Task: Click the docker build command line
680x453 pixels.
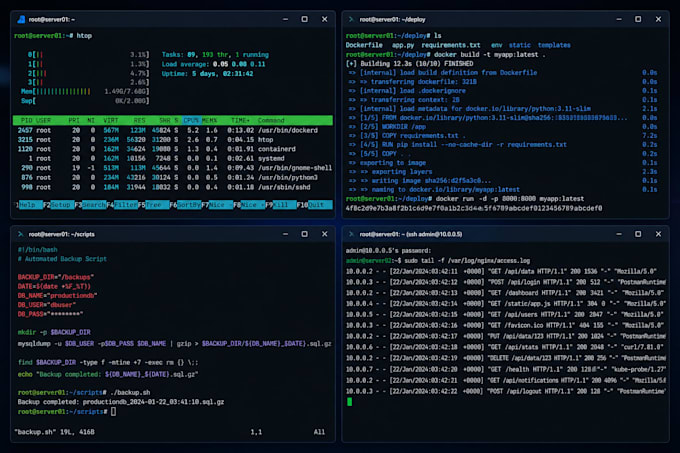Action: (445, 55)
